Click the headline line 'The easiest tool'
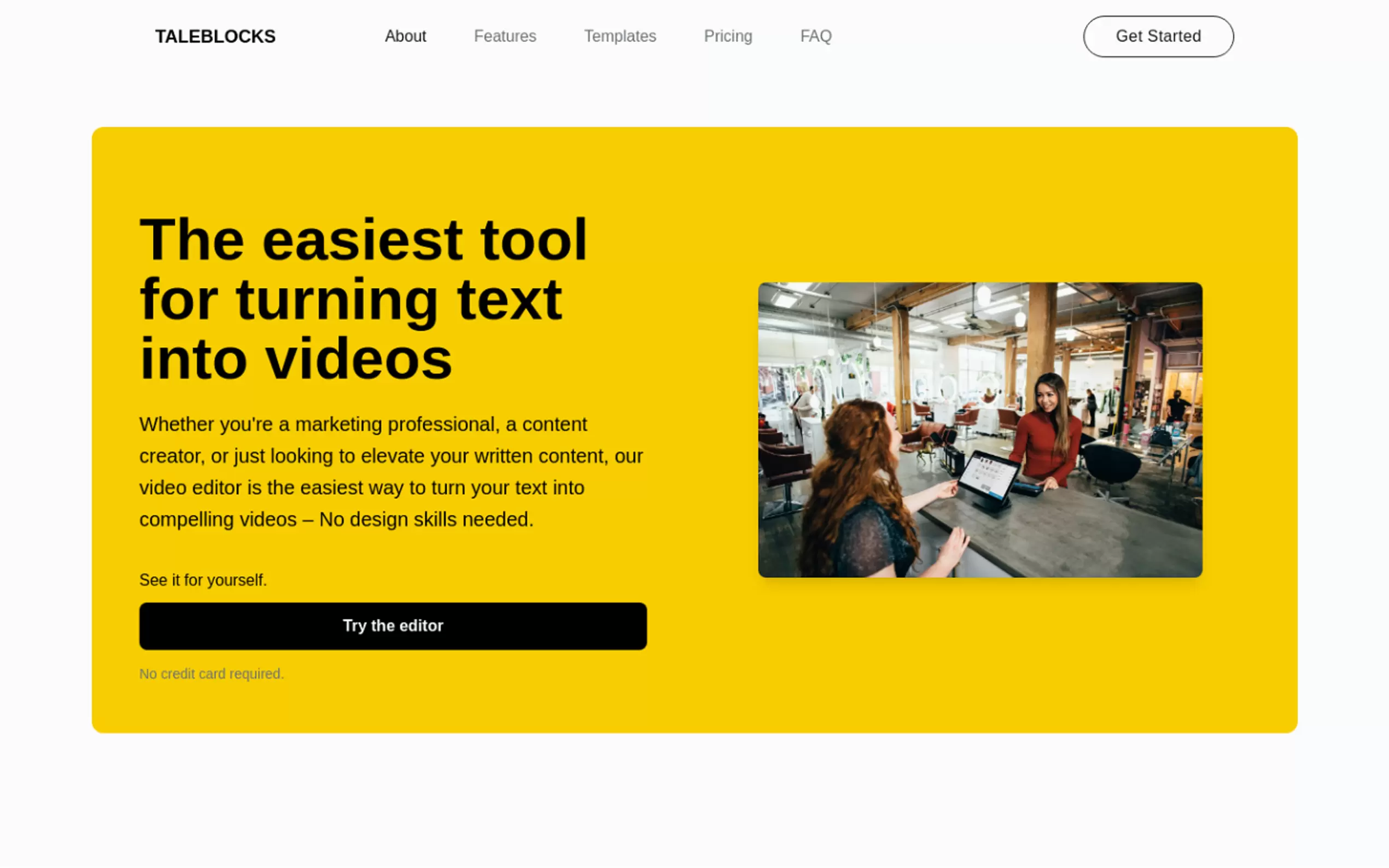Viewport: 1389px width, 868px height. pos(363,240)
